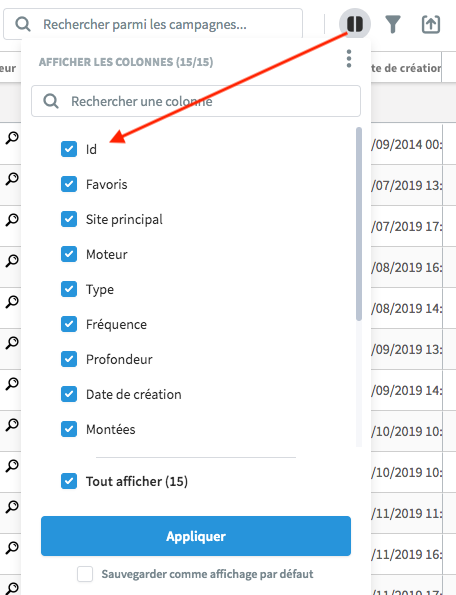Open the three-dot options menu in columns panel
This screenshot has width=456, height=595.
tap(349, 59)
